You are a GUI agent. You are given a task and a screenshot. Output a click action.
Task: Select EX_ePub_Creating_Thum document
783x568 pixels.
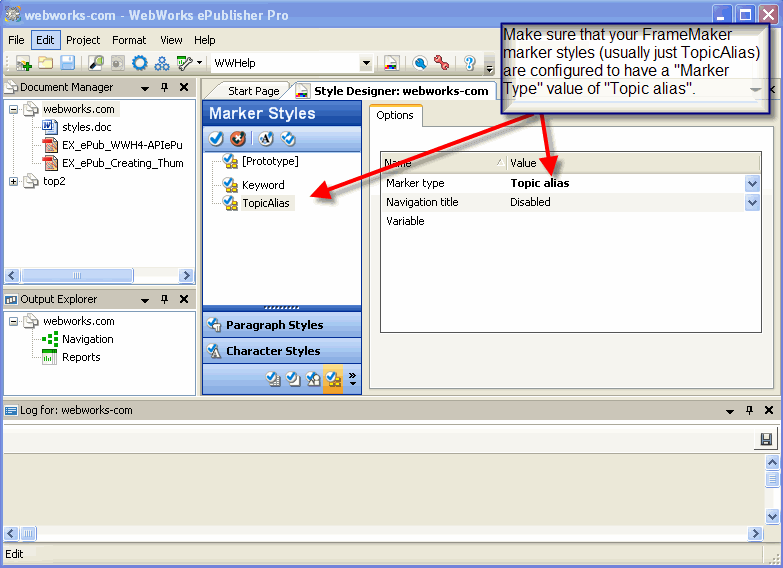pyautogui.click(x=122, y=163)
